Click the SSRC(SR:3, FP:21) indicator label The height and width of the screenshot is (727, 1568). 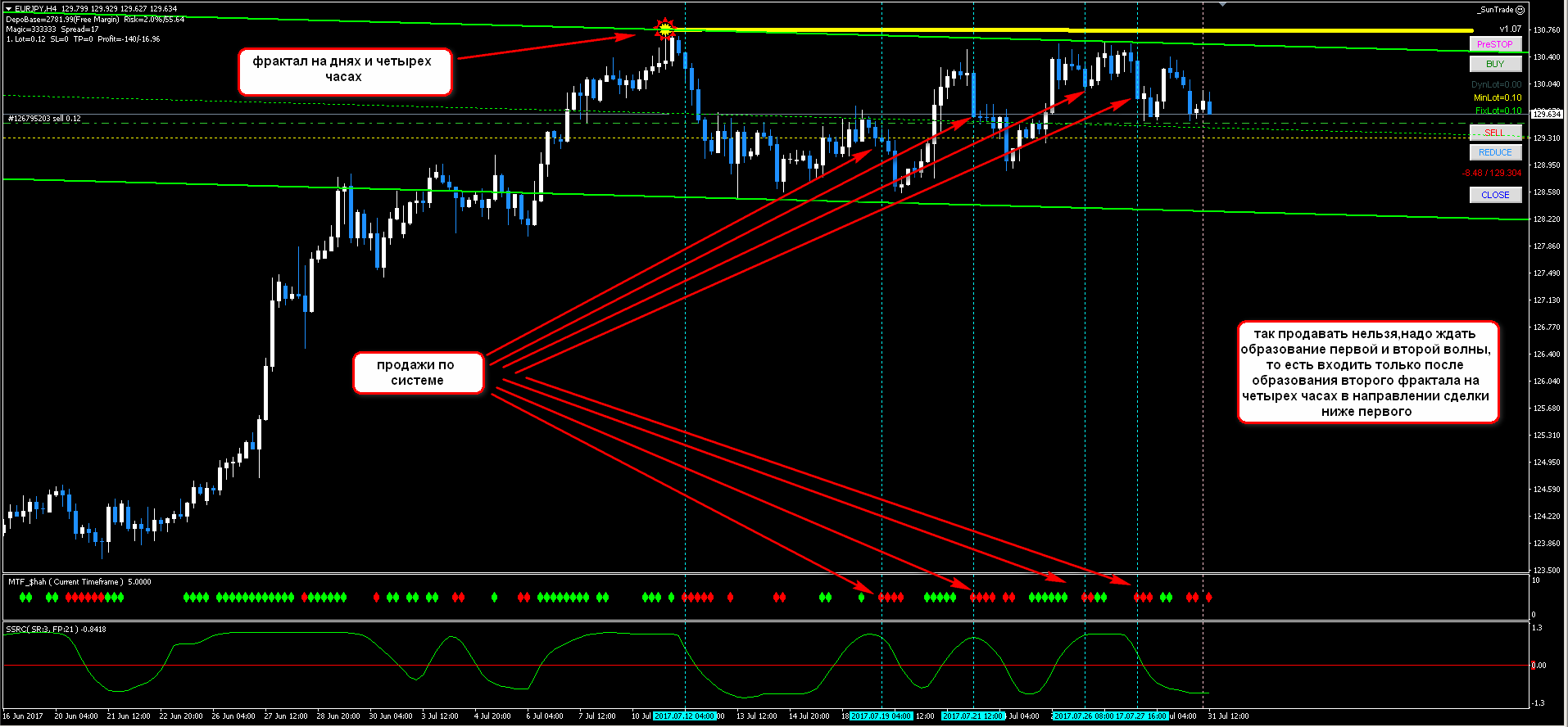(x=56, y=630)
